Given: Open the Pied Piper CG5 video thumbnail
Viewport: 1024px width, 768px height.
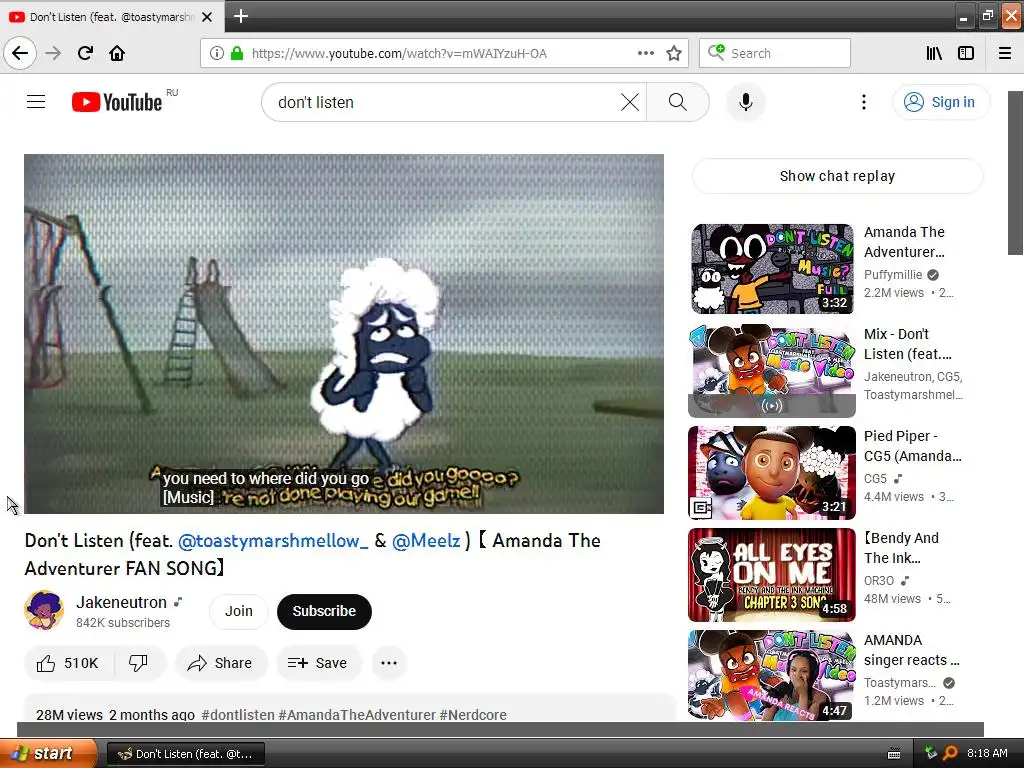Looking at the screenshot, I should 772,473.
